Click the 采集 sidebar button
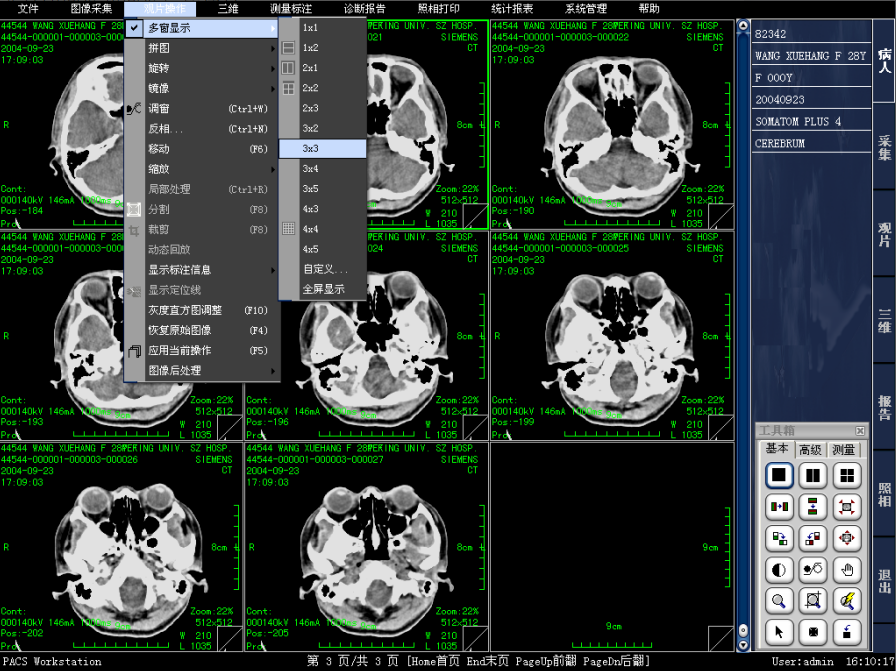Screen dimensions: 896x671 point(884,147)
